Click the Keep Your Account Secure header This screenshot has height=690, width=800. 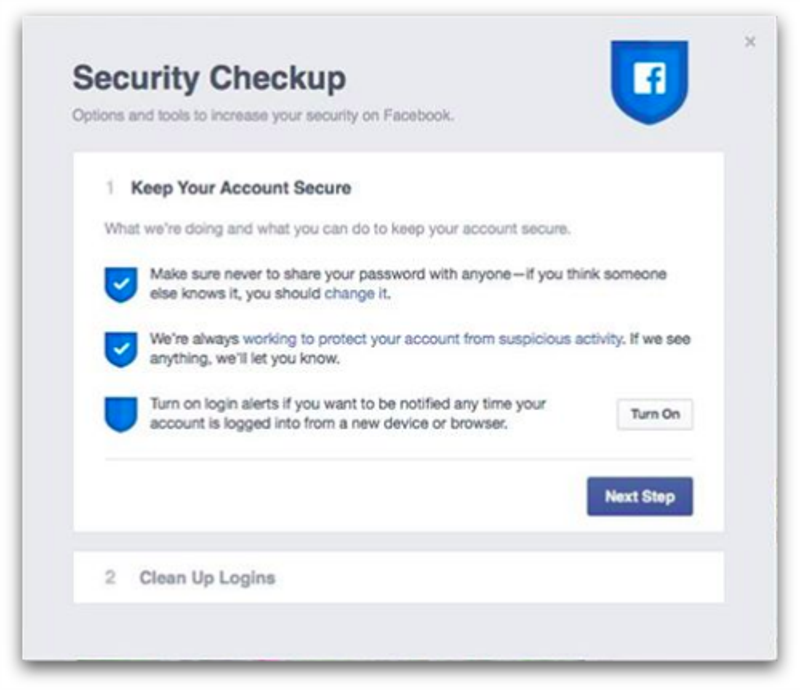[241, 188]
